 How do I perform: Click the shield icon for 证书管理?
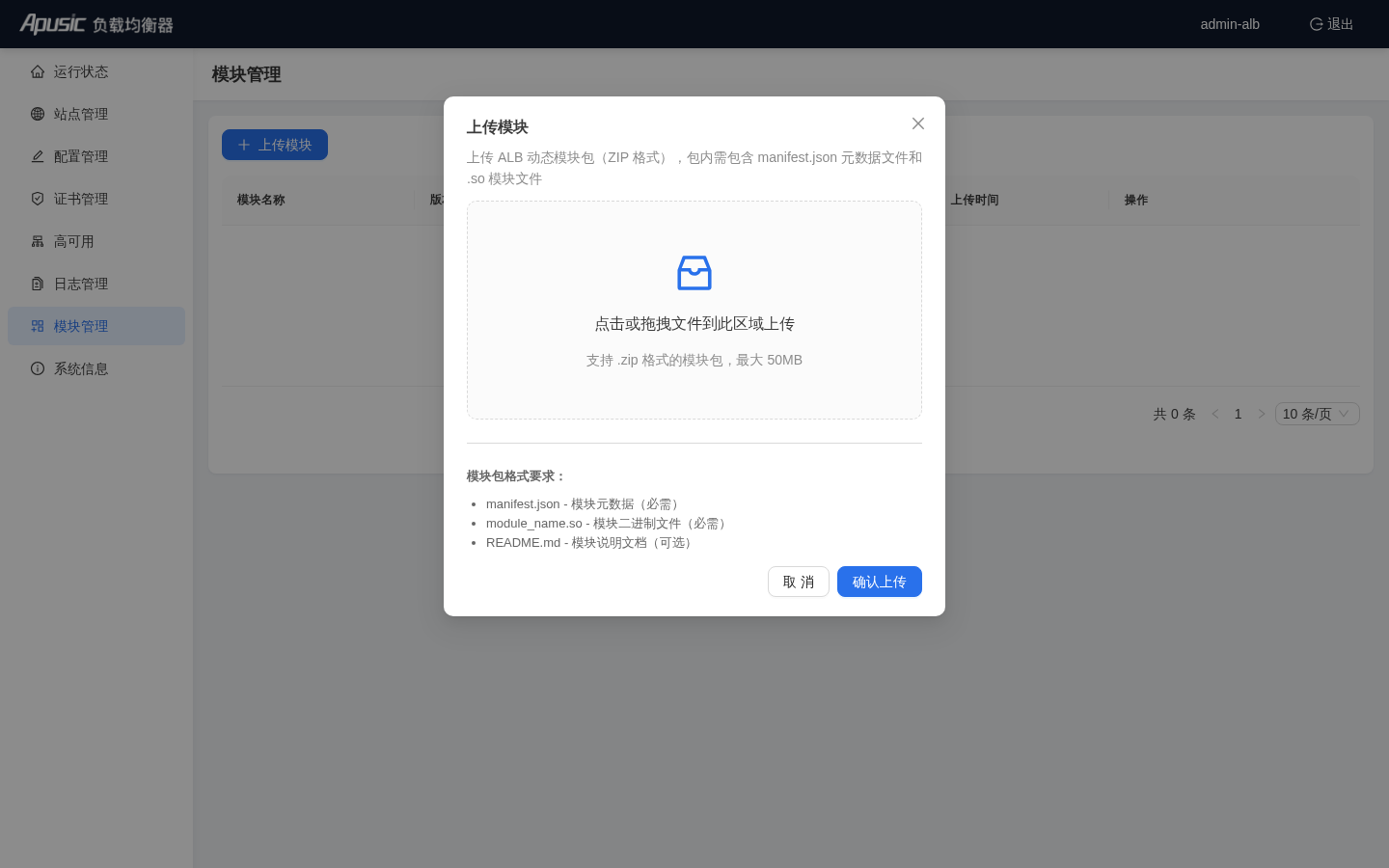(x=38, y=199)
